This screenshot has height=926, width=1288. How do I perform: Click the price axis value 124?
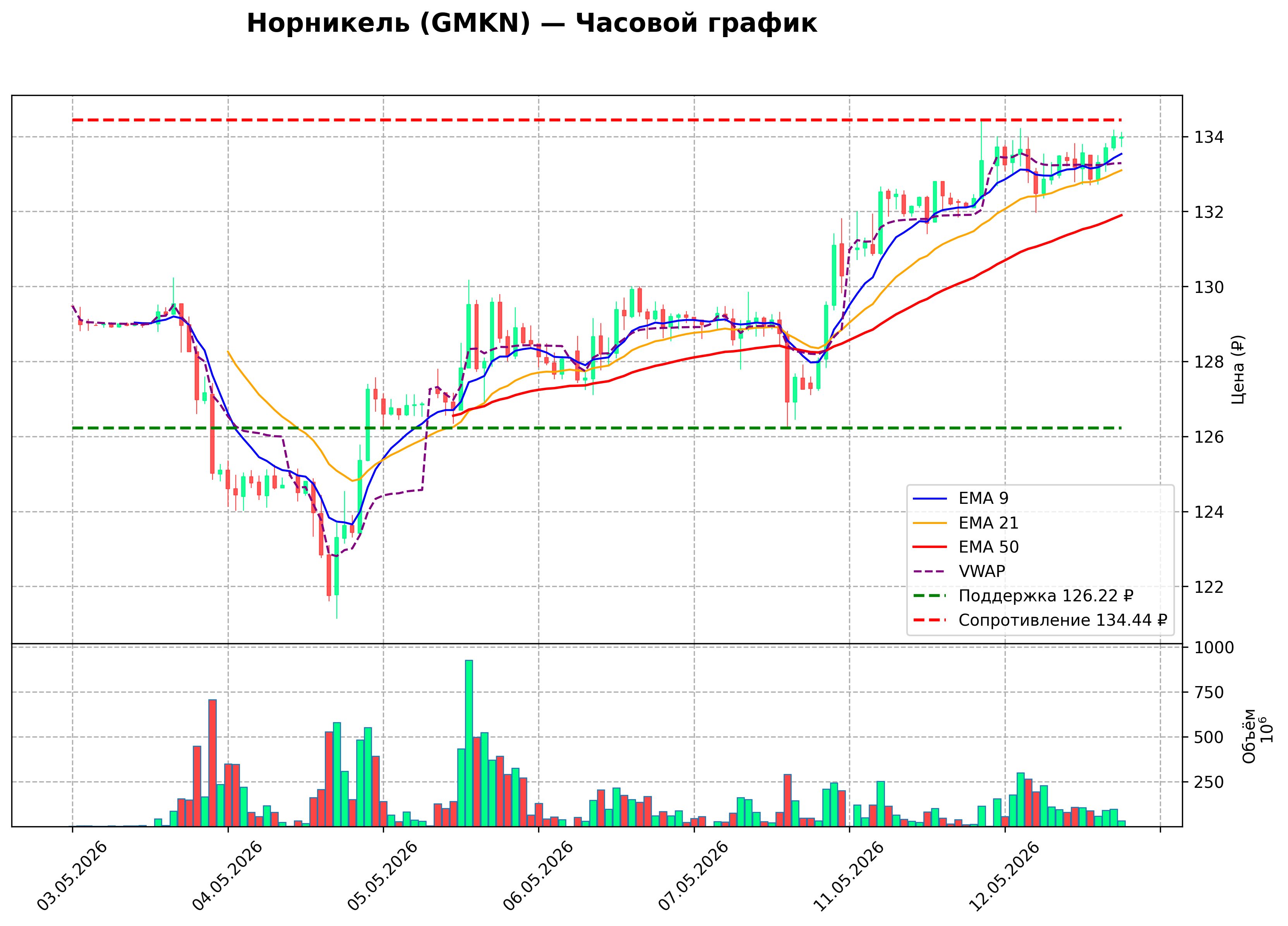tap(1209, 512)
